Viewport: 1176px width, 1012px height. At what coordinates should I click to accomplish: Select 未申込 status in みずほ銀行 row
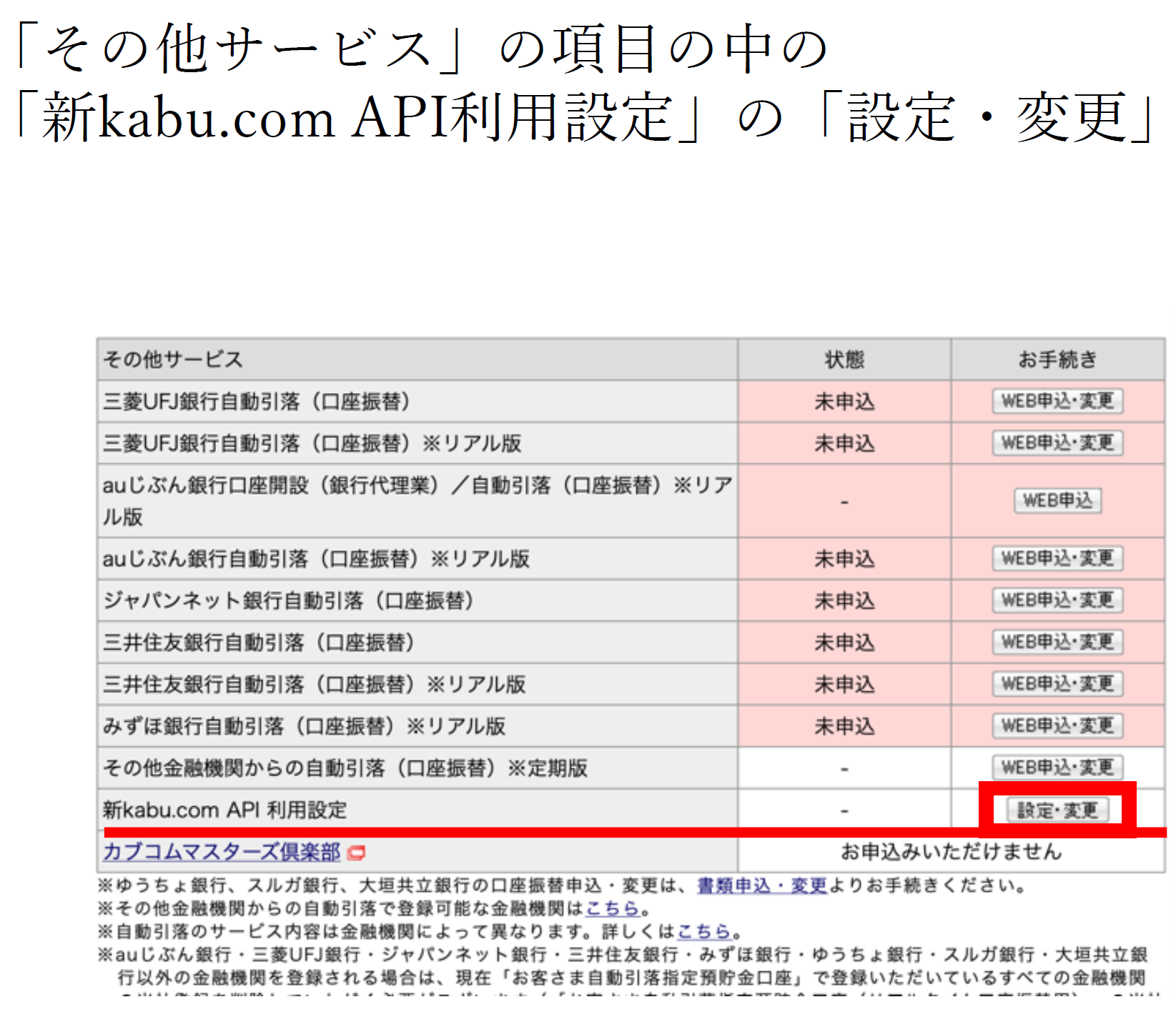844,727
